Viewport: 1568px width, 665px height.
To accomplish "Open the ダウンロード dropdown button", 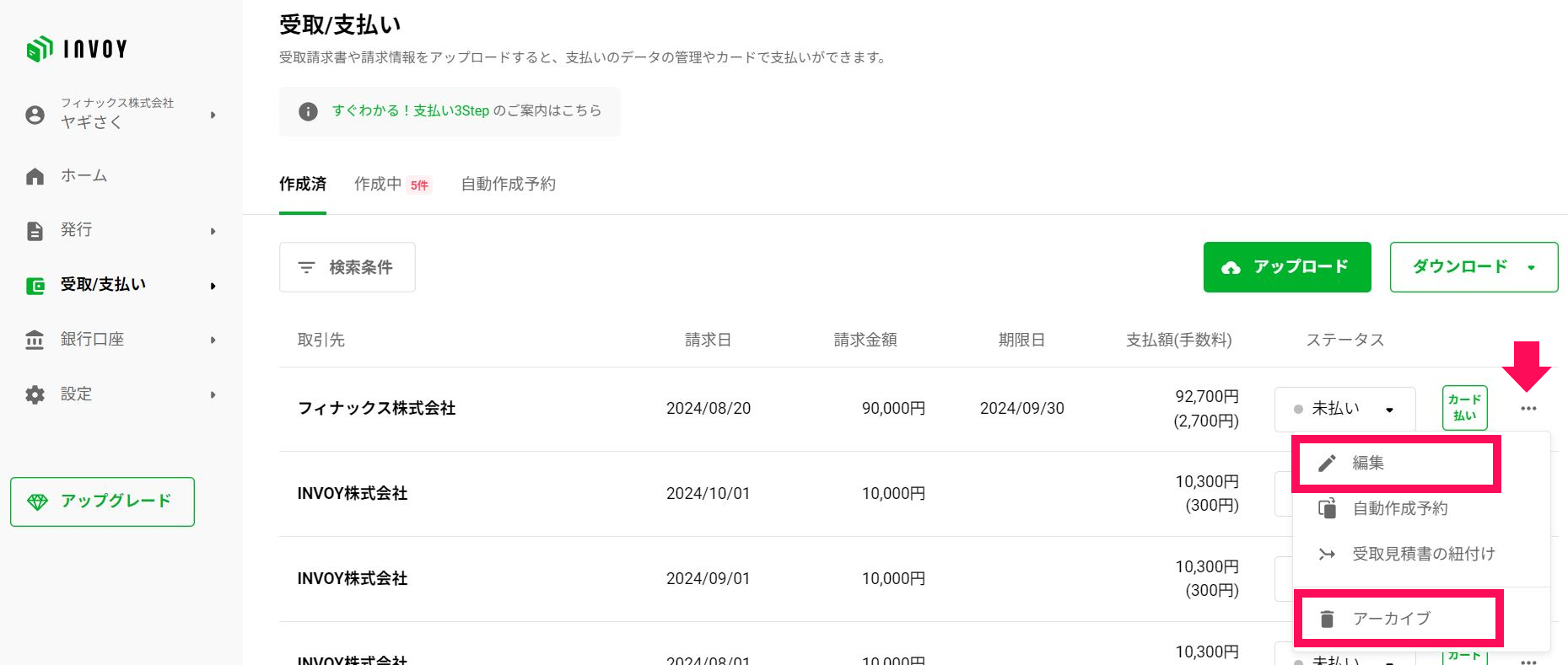I will (x=1474, y=267).
